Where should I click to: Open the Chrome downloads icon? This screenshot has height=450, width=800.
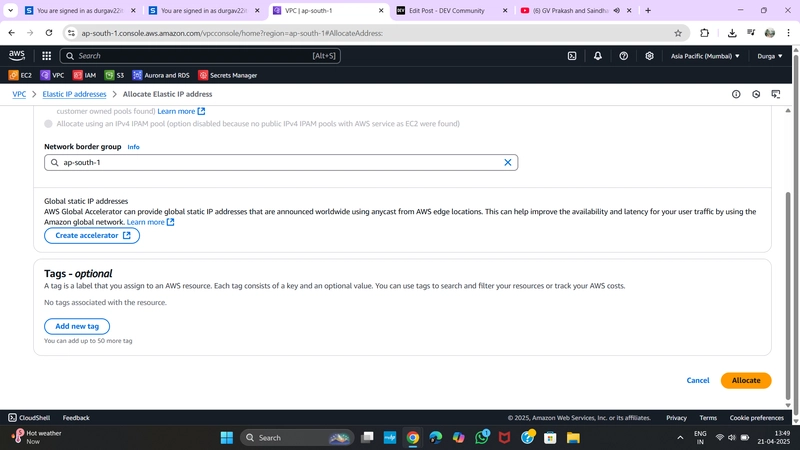[x=732, y=33]
